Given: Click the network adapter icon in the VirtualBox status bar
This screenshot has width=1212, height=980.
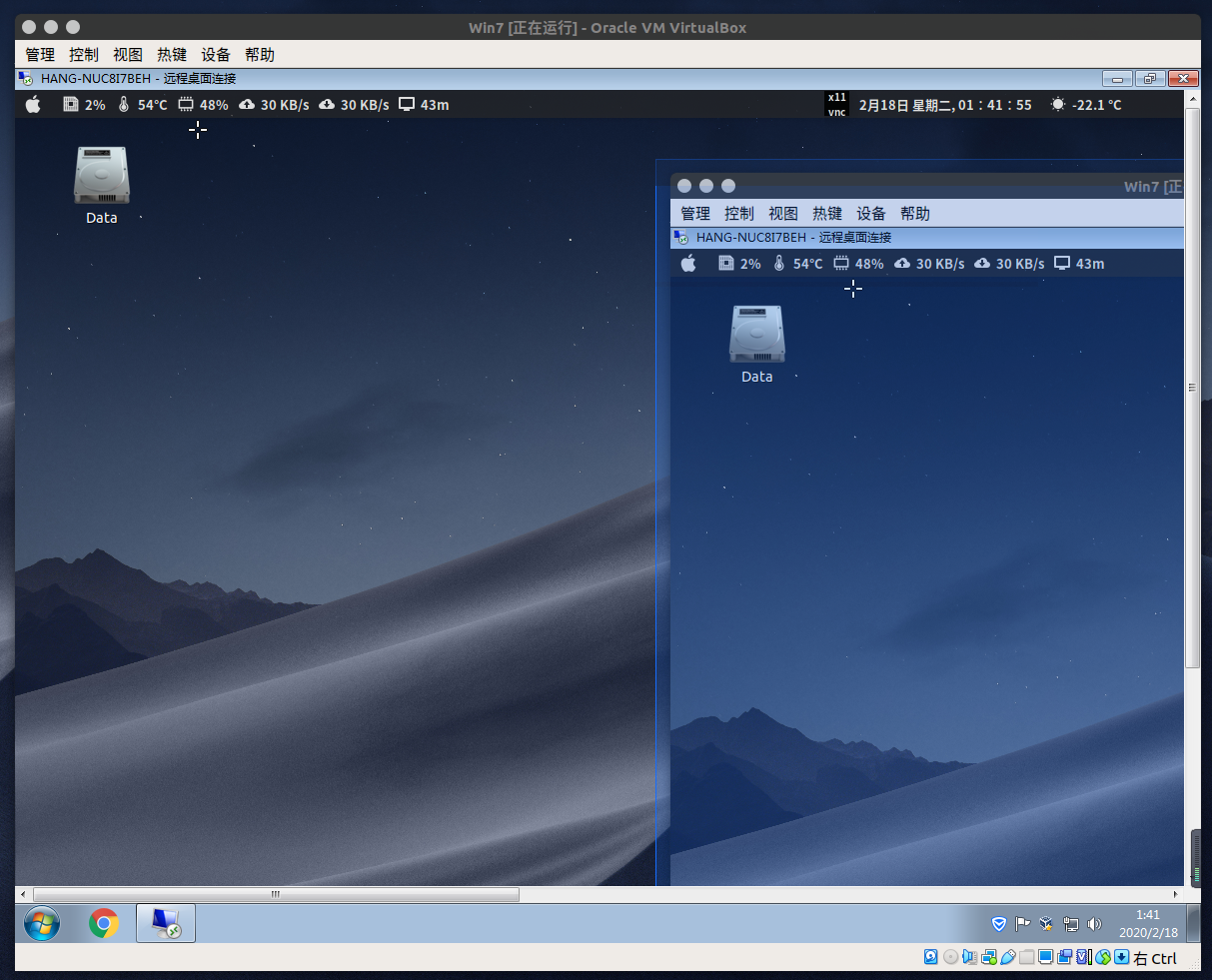Looking at the screenshot, I should [989, 957].
